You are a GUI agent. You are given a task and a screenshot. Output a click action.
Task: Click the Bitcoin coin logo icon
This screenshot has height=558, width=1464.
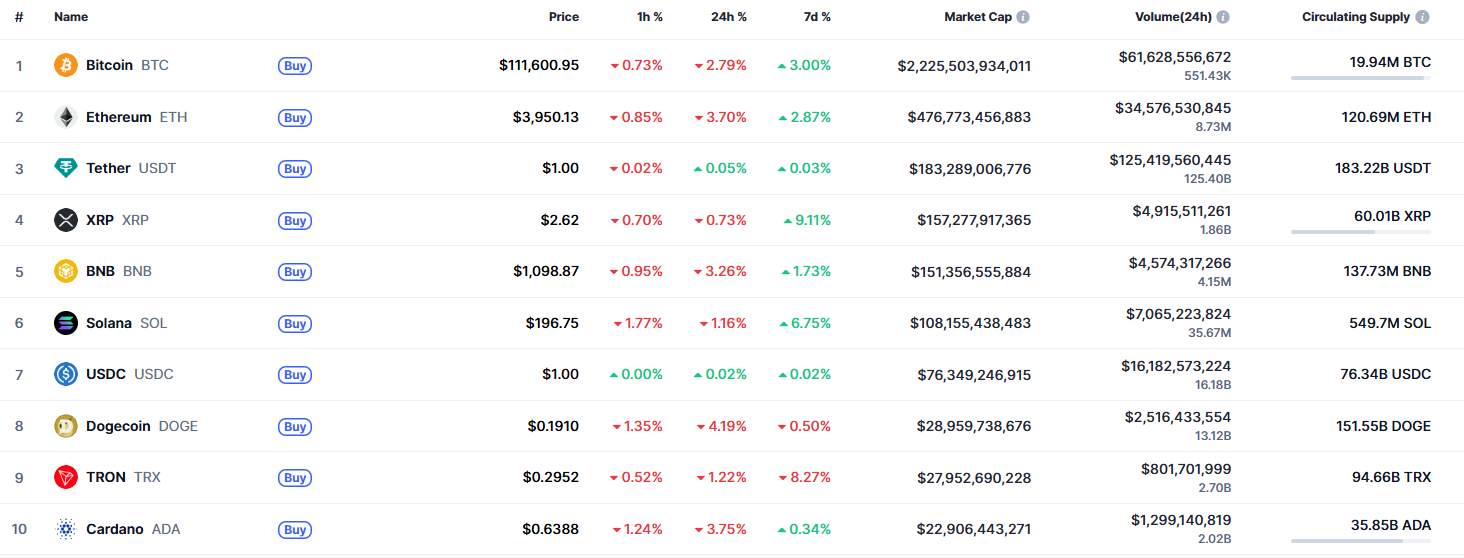pyautogui.click(x=65, y=65)
